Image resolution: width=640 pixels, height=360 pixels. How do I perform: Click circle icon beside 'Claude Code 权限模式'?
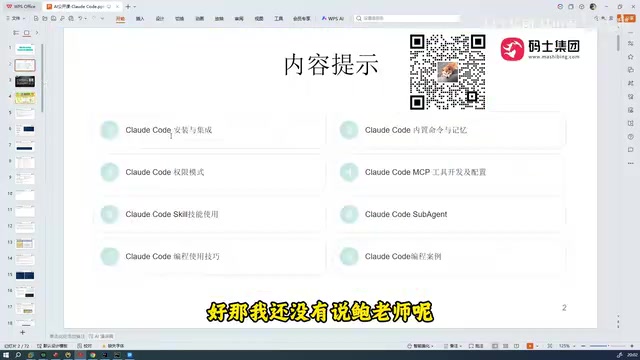coord(109,172)
